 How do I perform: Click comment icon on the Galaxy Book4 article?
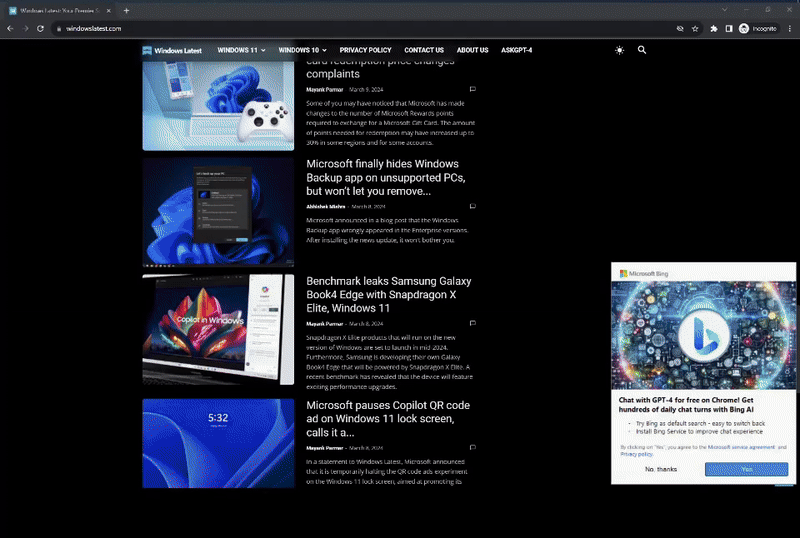pos(472,323)
